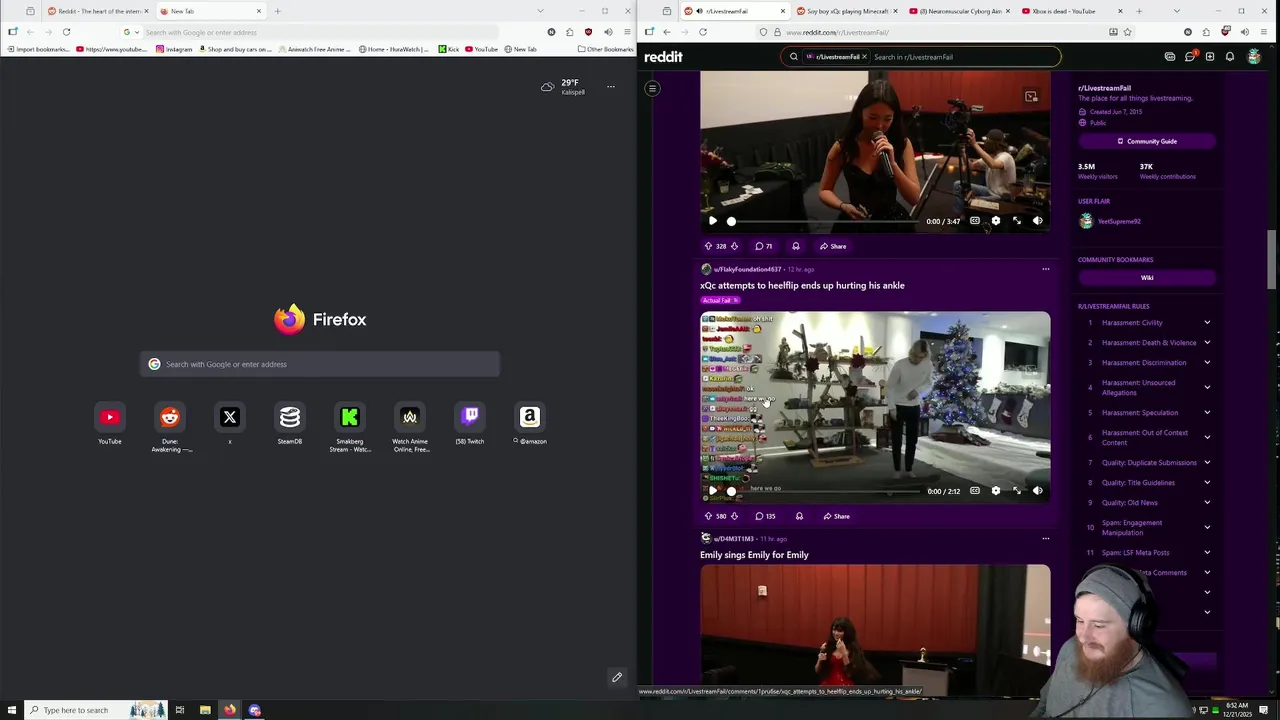The image size is (1280, 720).
Task: Toggle captions on the 3:47 video
Action: 975,221
